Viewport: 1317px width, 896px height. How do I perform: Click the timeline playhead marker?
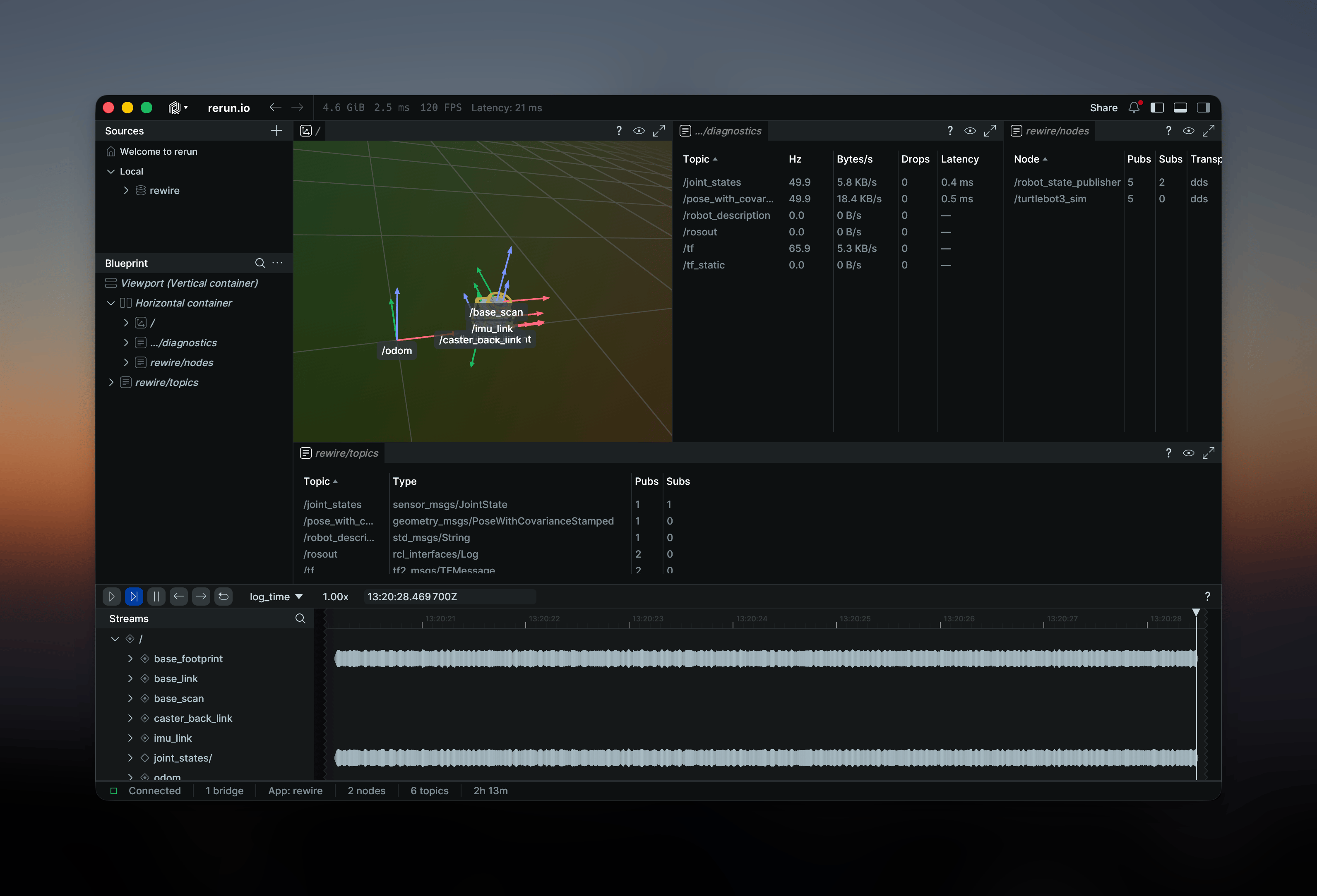[x=1196, y=613]
